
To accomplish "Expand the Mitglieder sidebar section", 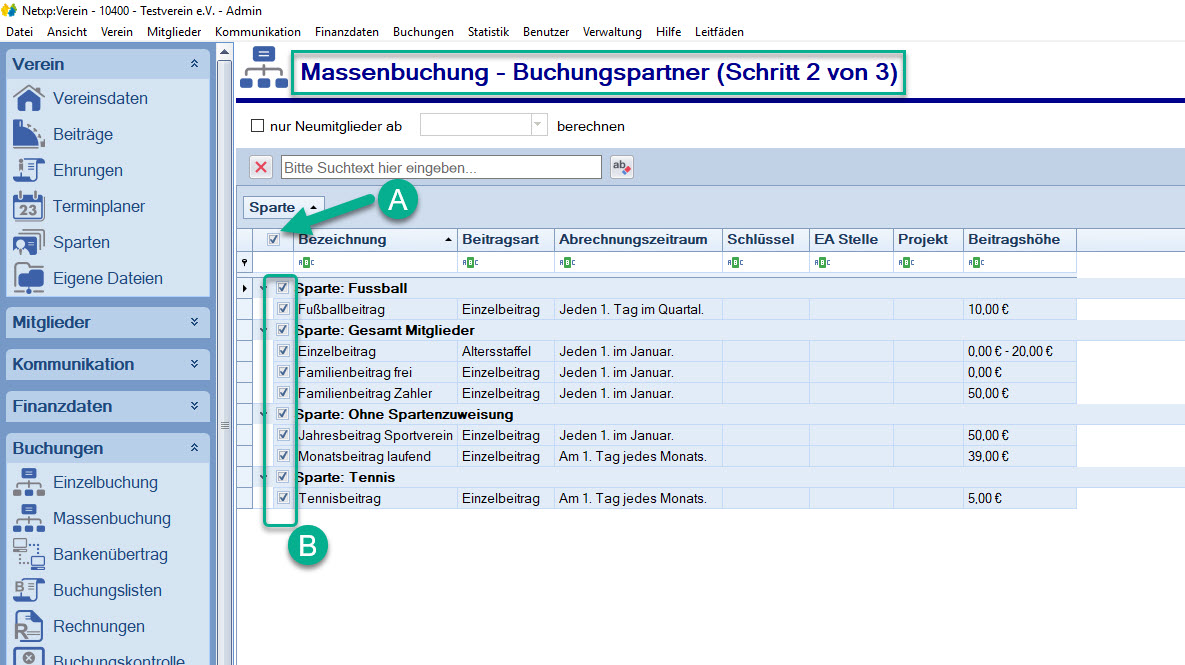I will [194, 322].
